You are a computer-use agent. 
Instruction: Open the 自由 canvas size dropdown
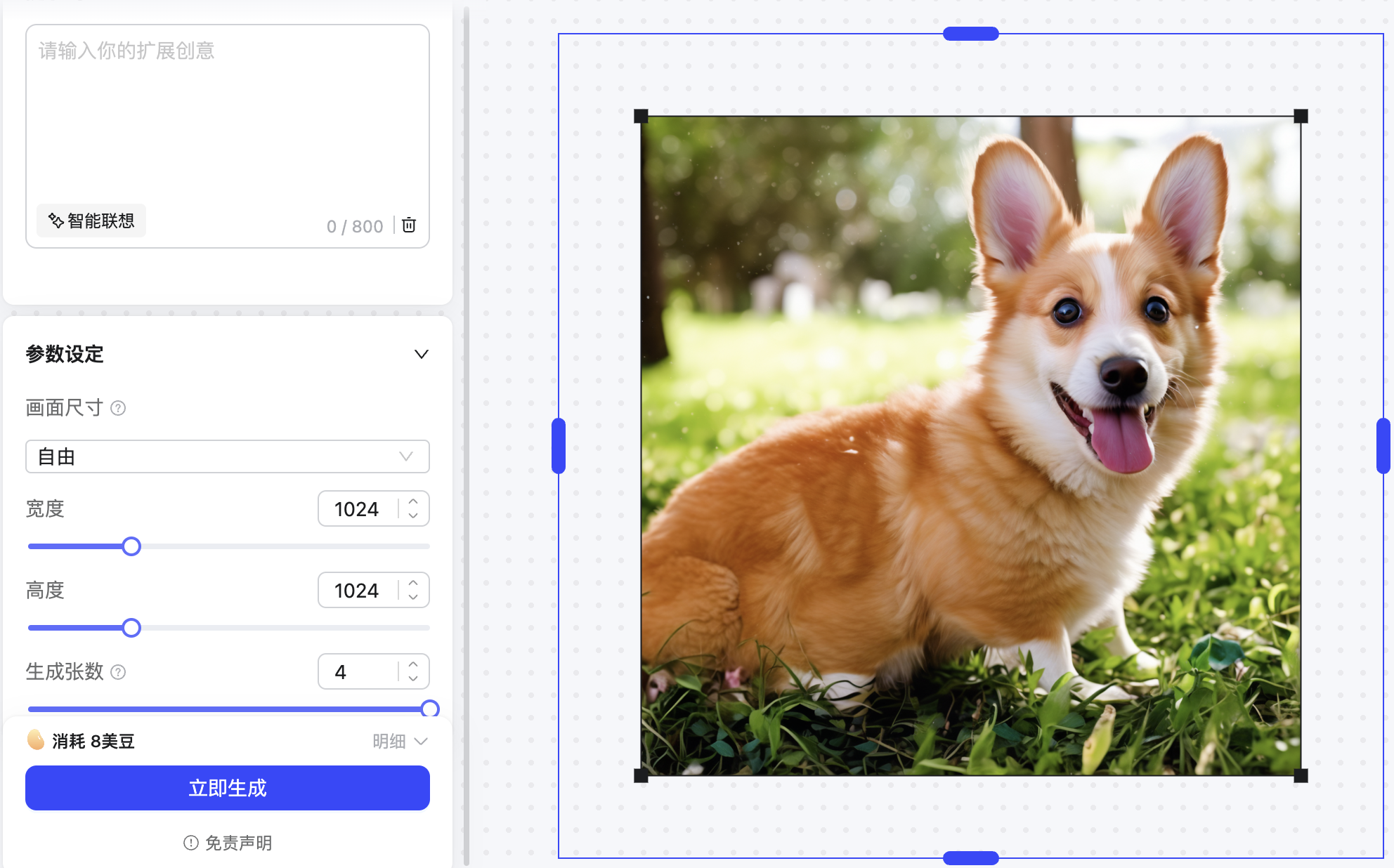pyautogui.click(x=227, y=456)
